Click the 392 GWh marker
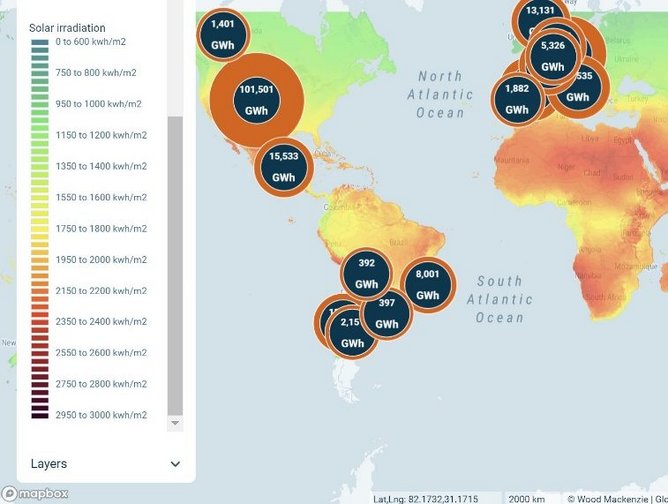 [x=366, y=274]
